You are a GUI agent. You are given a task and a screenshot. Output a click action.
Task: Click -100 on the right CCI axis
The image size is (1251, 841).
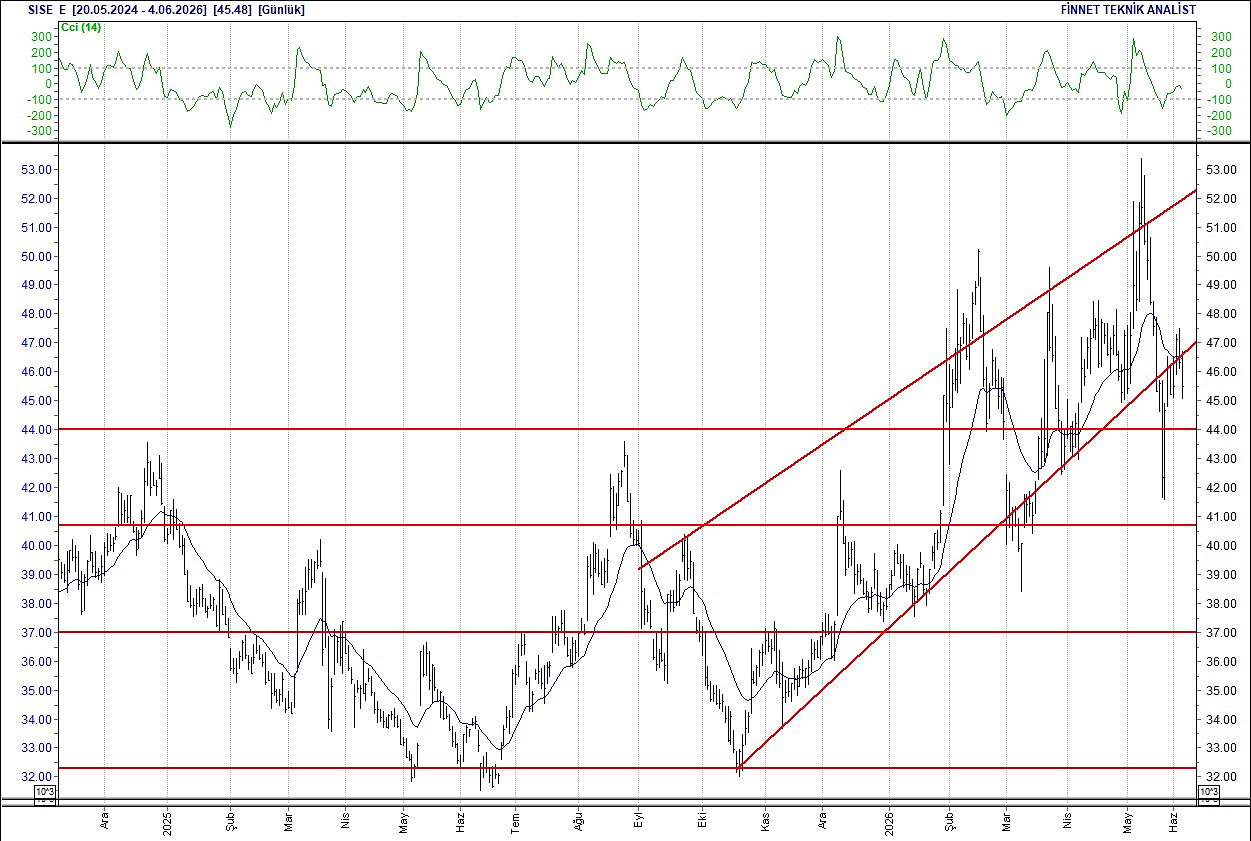pyautogui.click(x=1221, y=100)
